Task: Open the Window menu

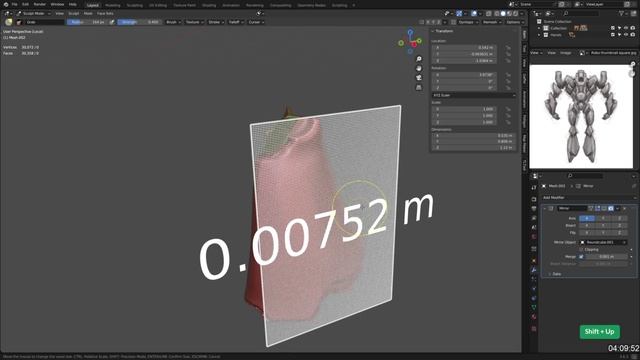Action: [57, 4]
